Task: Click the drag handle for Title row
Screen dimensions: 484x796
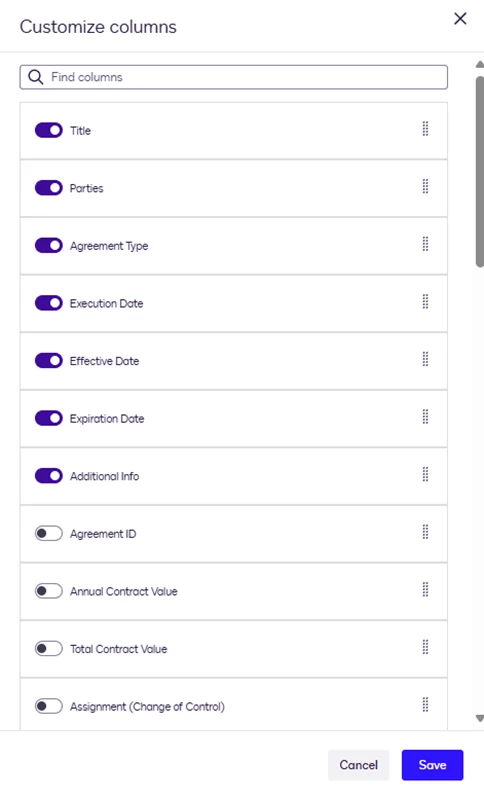Action: click(x=426, y=129)
